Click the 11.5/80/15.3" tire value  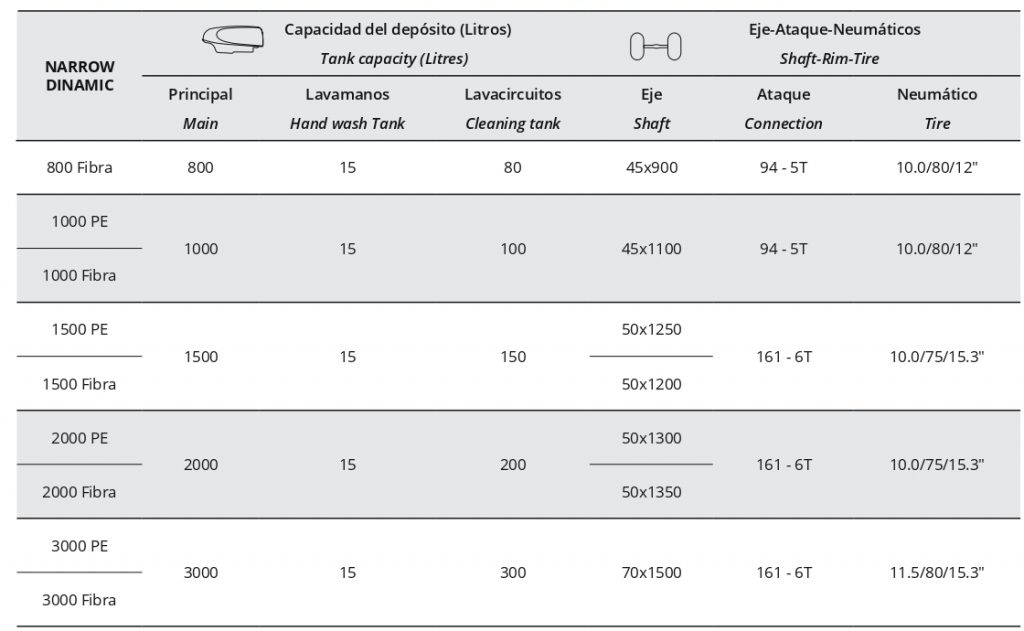(x=937, y=573)
